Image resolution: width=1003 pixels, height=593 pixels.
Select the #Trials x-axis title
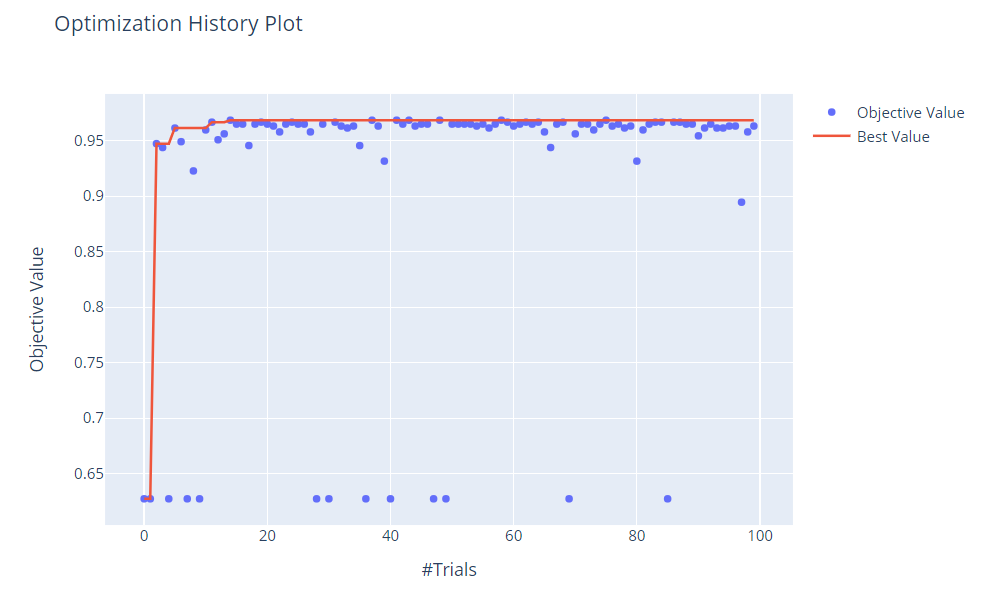tap(449, 570)
